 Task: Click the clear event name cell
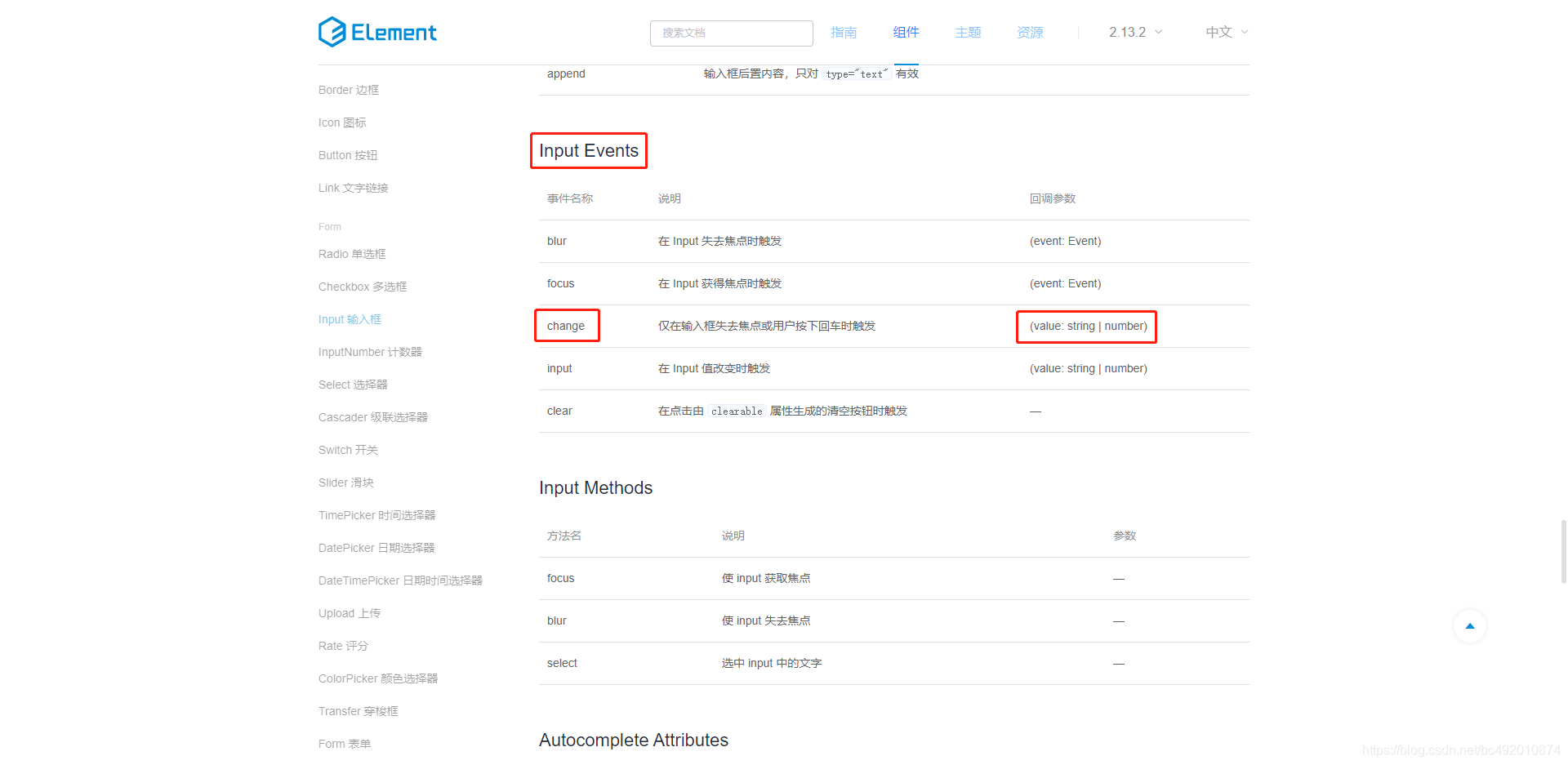559,411
